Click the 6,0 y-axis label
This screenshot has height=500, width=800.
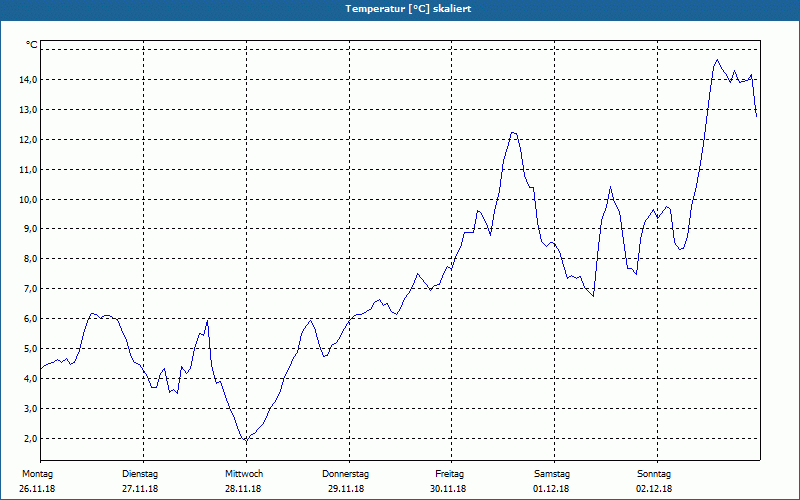(x=30, y=319)
